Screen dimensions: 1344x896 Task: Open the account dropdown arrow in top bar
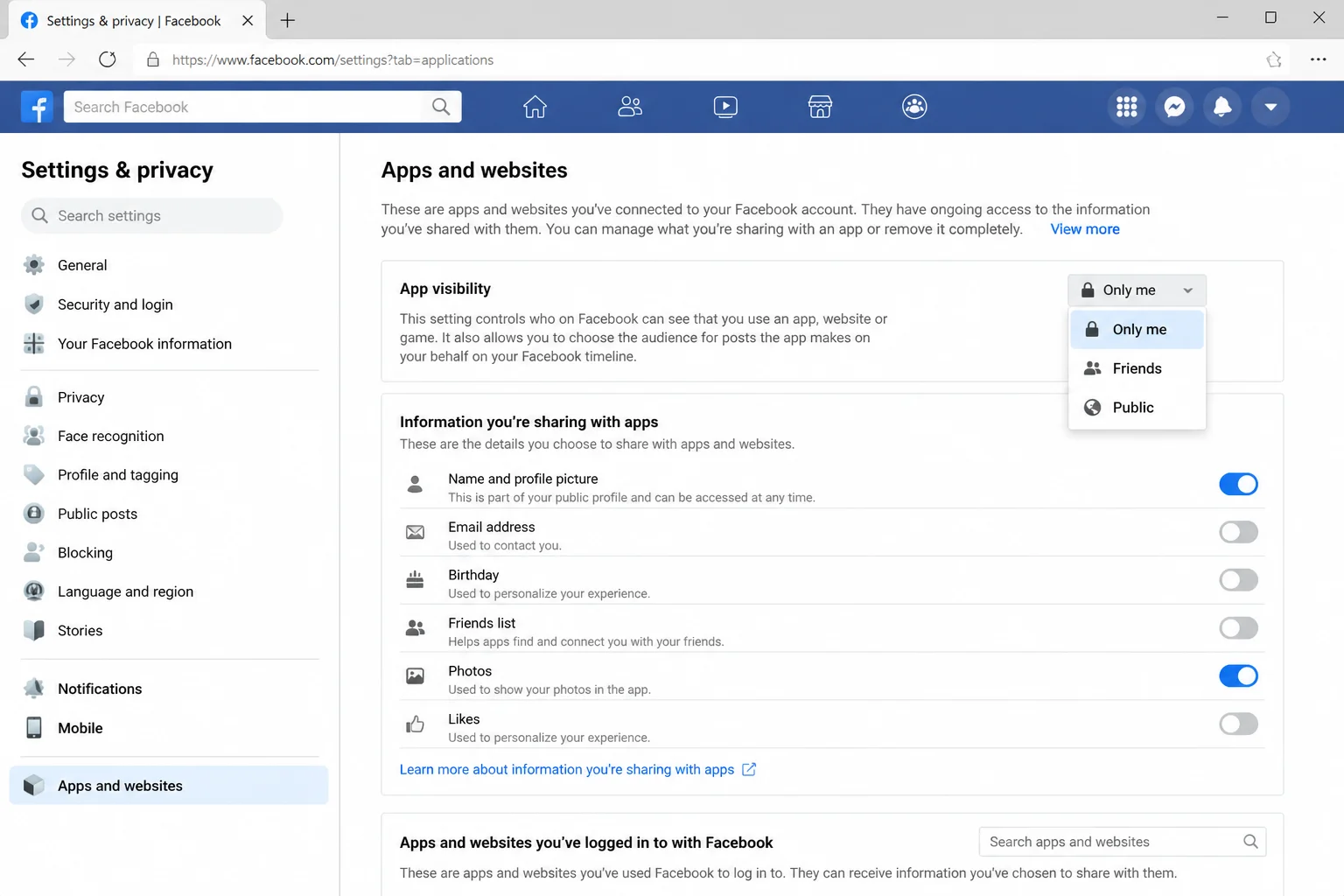pyautogui.click(x=1270, y=107)
